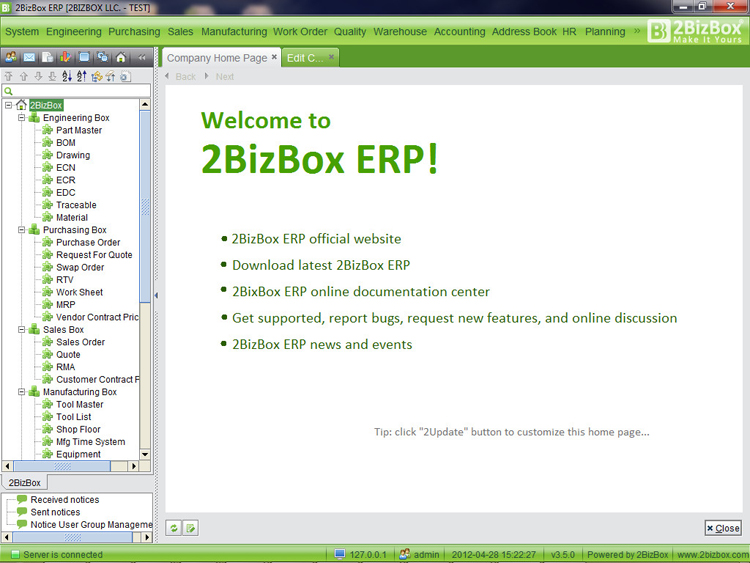Close the Edit C... tab
750x563 pixels.
[331, 57]
